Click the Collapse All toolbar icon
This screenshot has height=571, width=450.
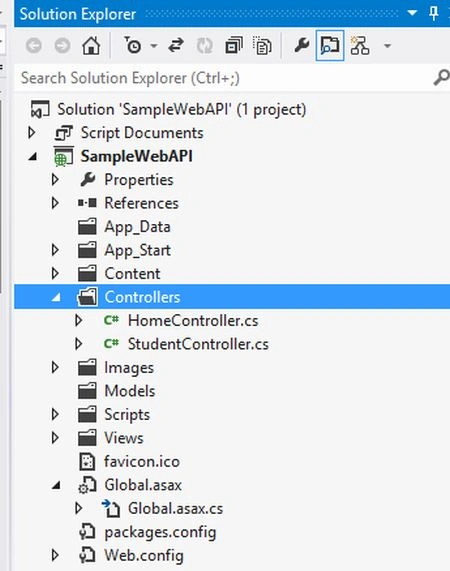pyautogui.click(x=234, y=46)
